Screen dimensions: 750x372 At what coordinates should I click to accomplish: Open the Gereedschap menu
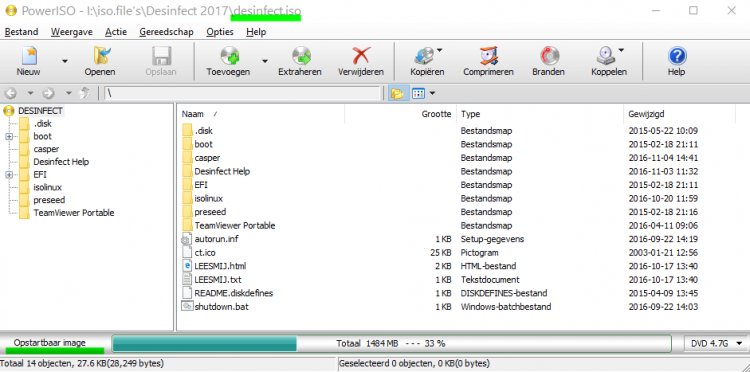click(166, 32)
